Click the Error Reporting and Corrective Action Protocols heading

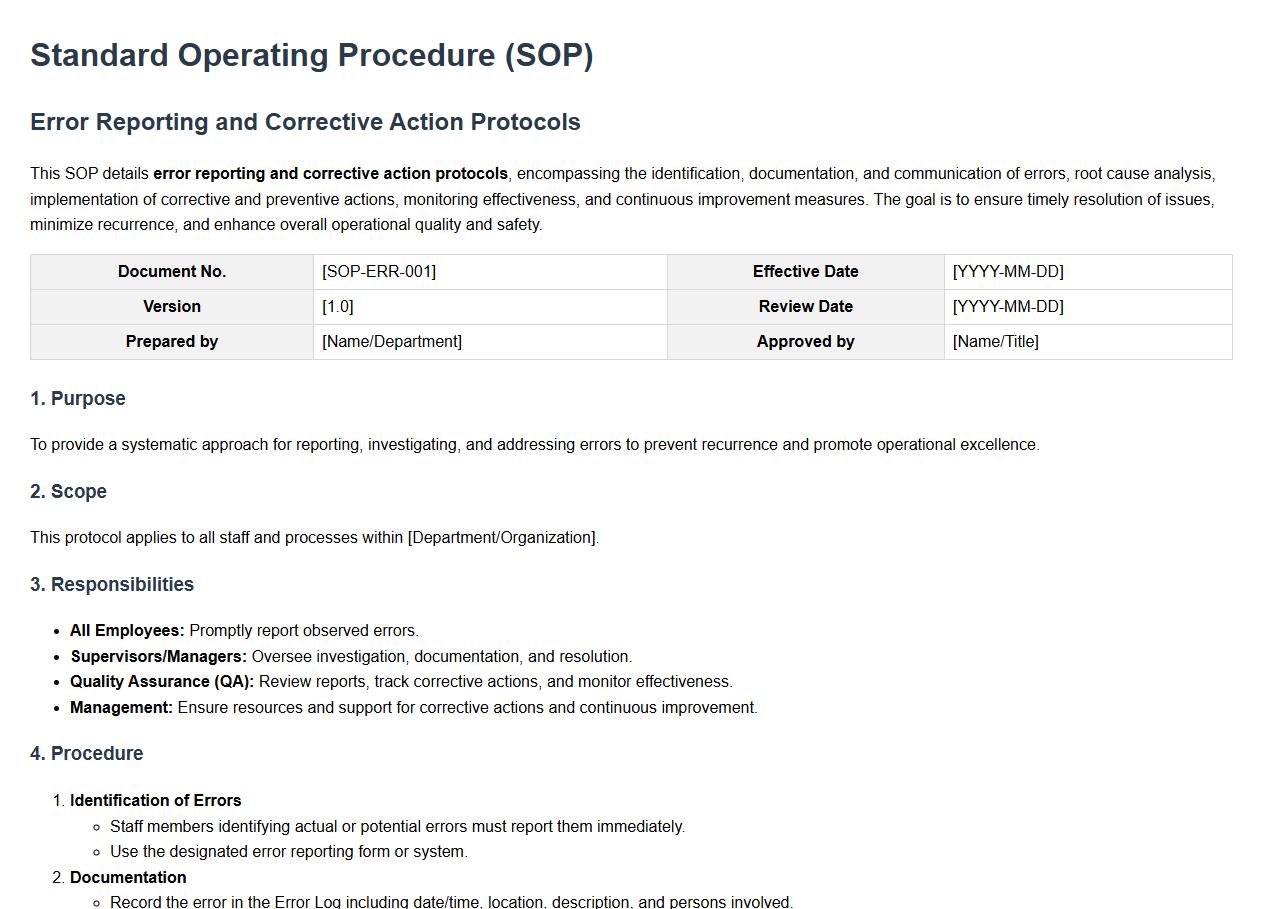pyautogui.click(x=305, y=122)
